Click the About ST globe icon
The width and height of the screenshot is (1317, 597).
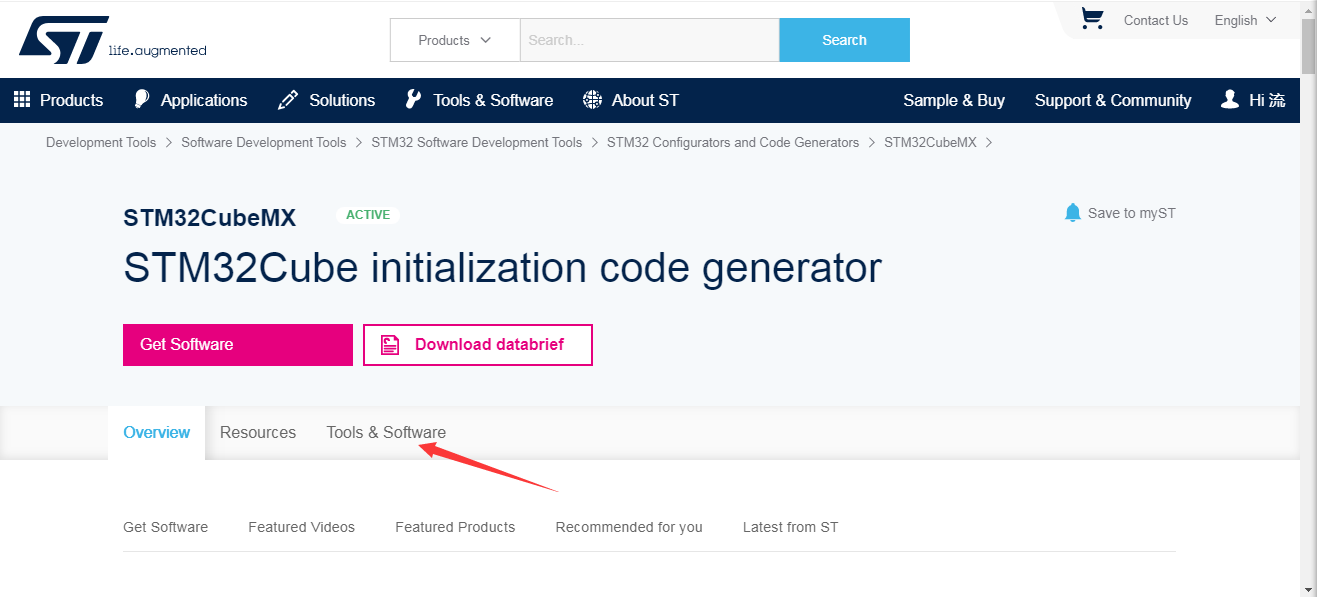coord(593,100)
